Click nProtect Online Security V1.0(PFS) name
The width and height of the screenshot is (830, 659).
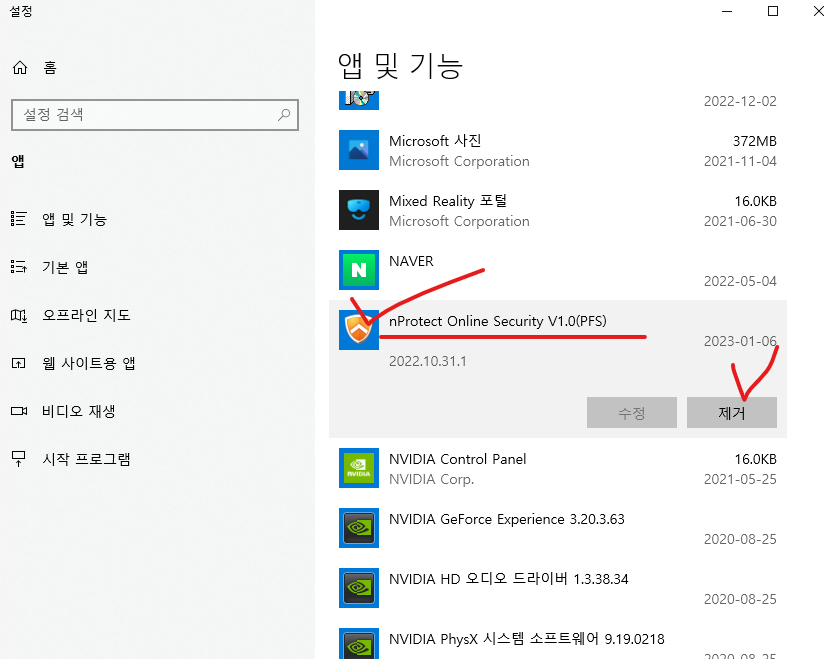click(498, 321)
